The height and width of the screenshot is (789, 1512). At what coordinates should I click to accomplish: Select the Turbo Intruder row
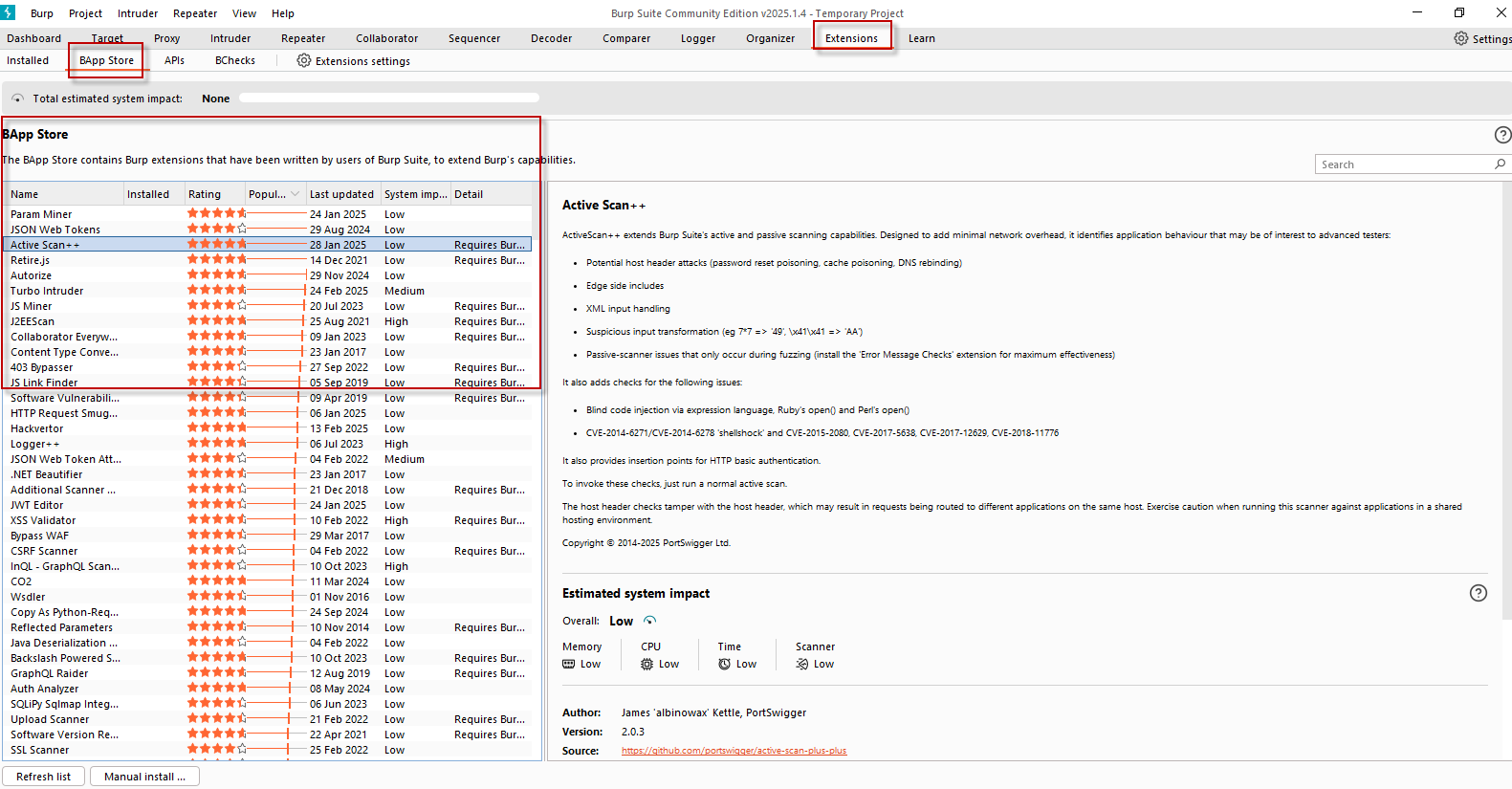(x=269, y=291)
